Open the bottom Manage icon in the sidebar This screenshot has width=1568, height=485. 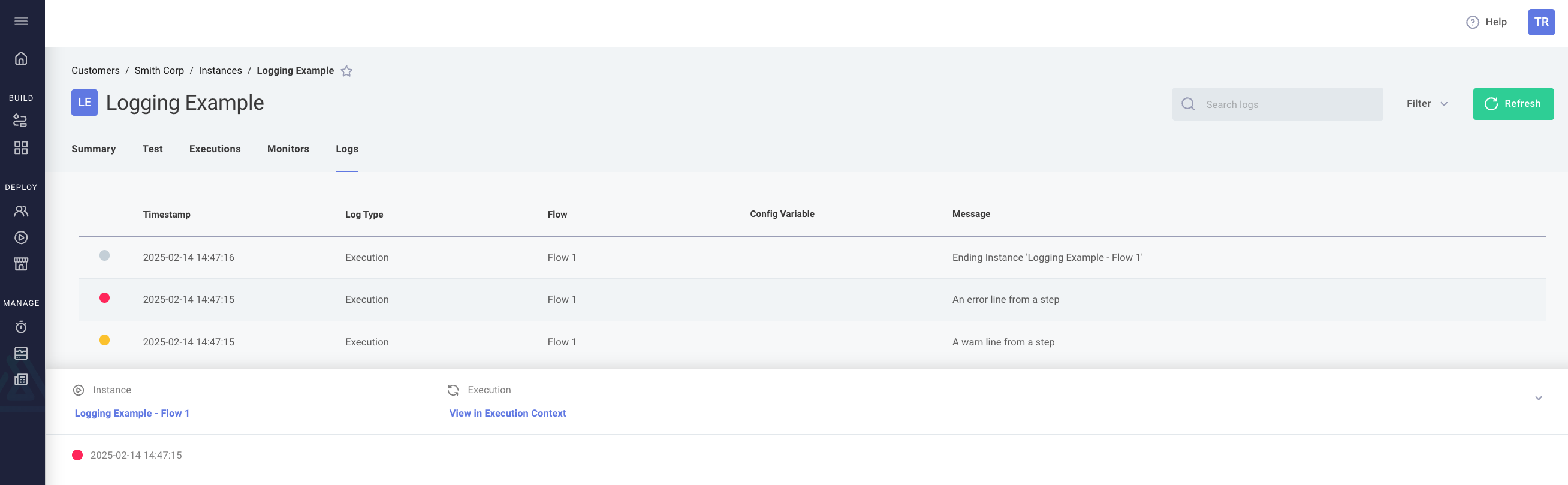[22, 379]
